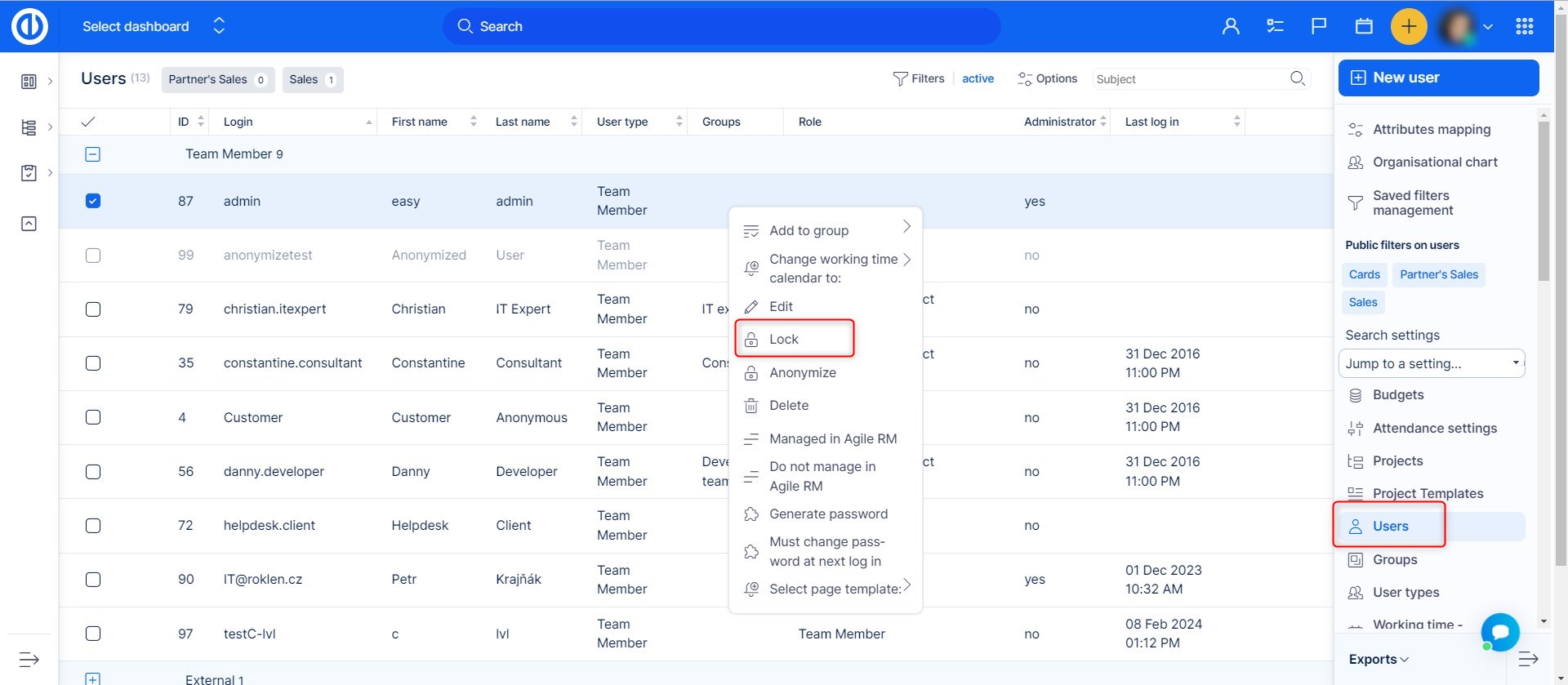This screenshot has width=1568, height=685.
Task: Open the Jump to a setting dropdown
Action: click(1431, 363)
